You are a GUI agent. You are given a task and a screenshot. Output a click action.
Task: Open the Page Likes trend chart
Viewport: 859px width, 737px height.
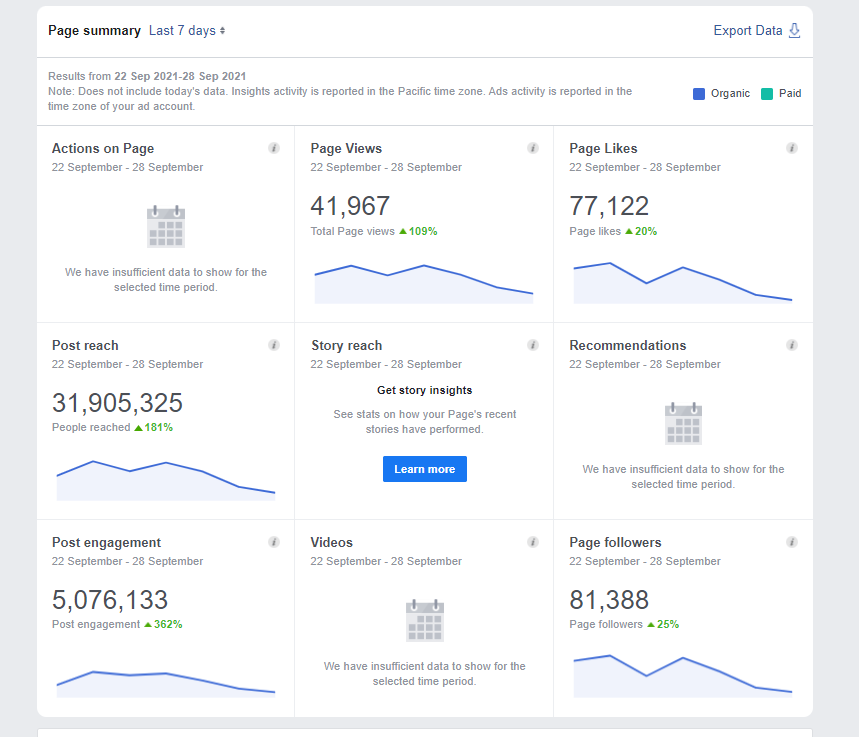pos(683,283)
